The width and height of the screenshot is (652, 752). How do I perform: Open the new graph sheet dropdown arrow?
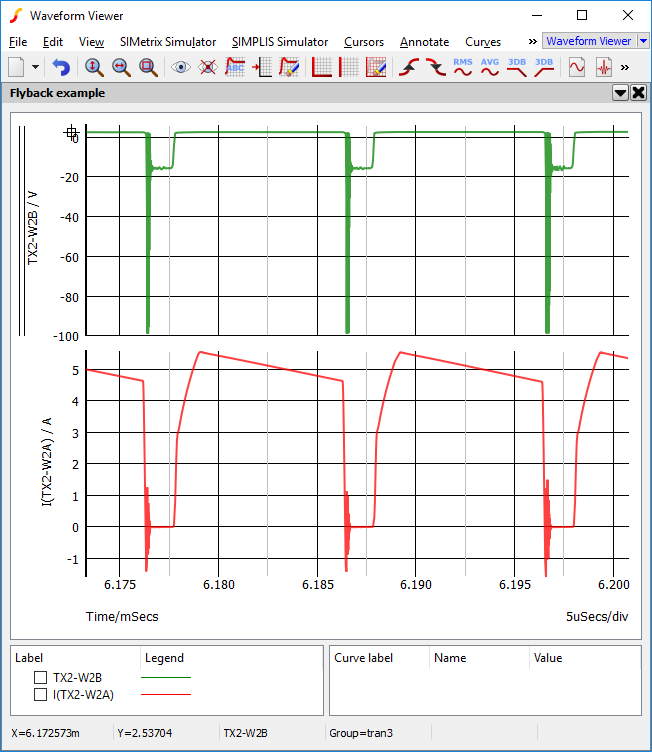click(x=36, y=67)
